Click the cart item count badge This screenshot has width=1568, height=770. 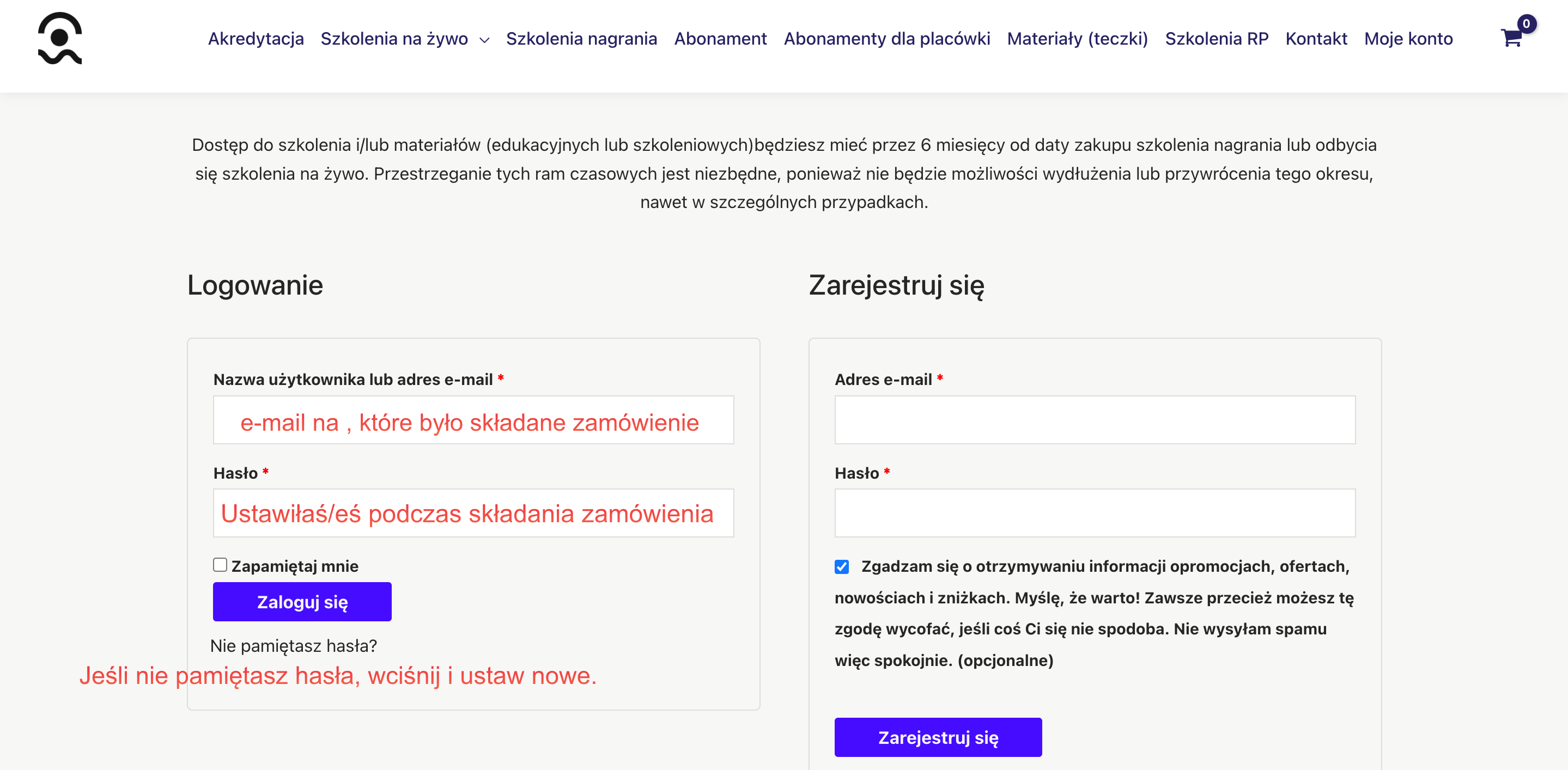coord(1526,24)
